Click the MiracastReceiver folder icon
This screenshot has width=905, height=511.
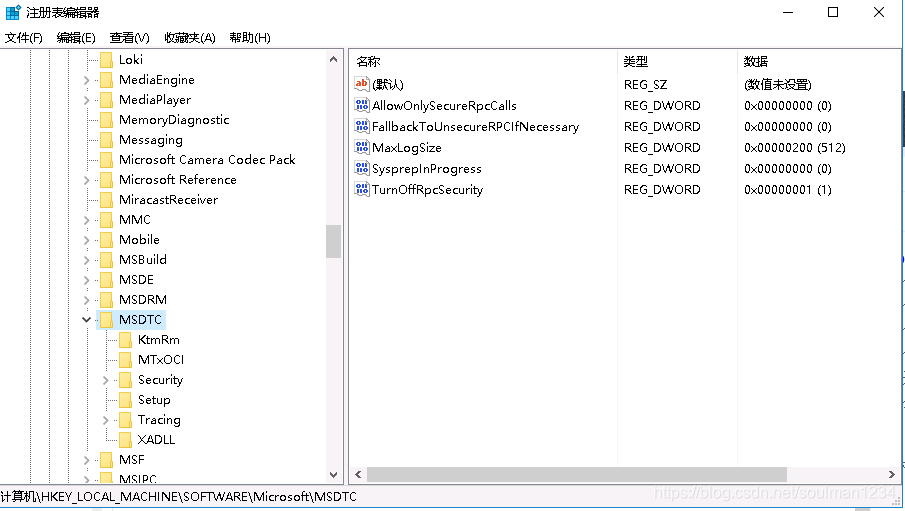point(107,200)
